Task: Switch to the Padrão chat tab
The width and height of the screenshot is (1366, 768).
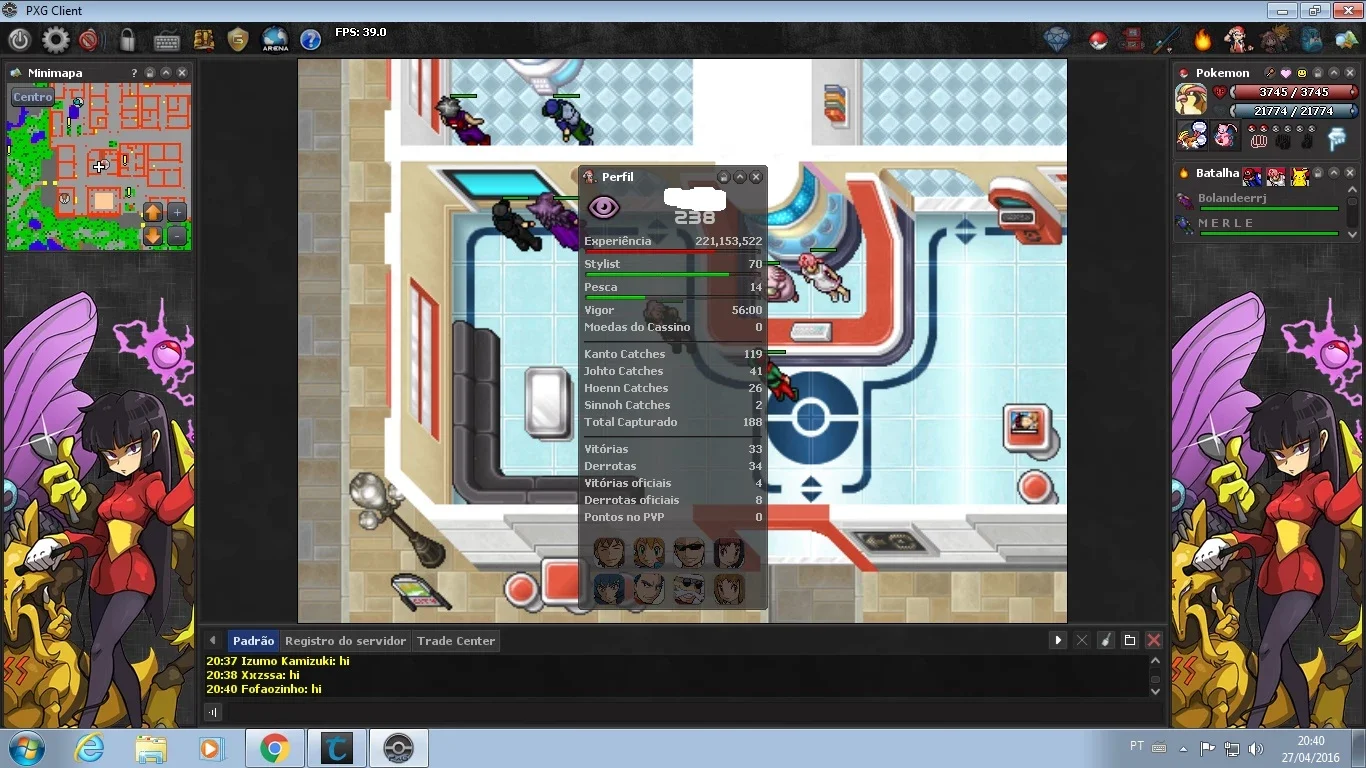Action: pos(253,641)
